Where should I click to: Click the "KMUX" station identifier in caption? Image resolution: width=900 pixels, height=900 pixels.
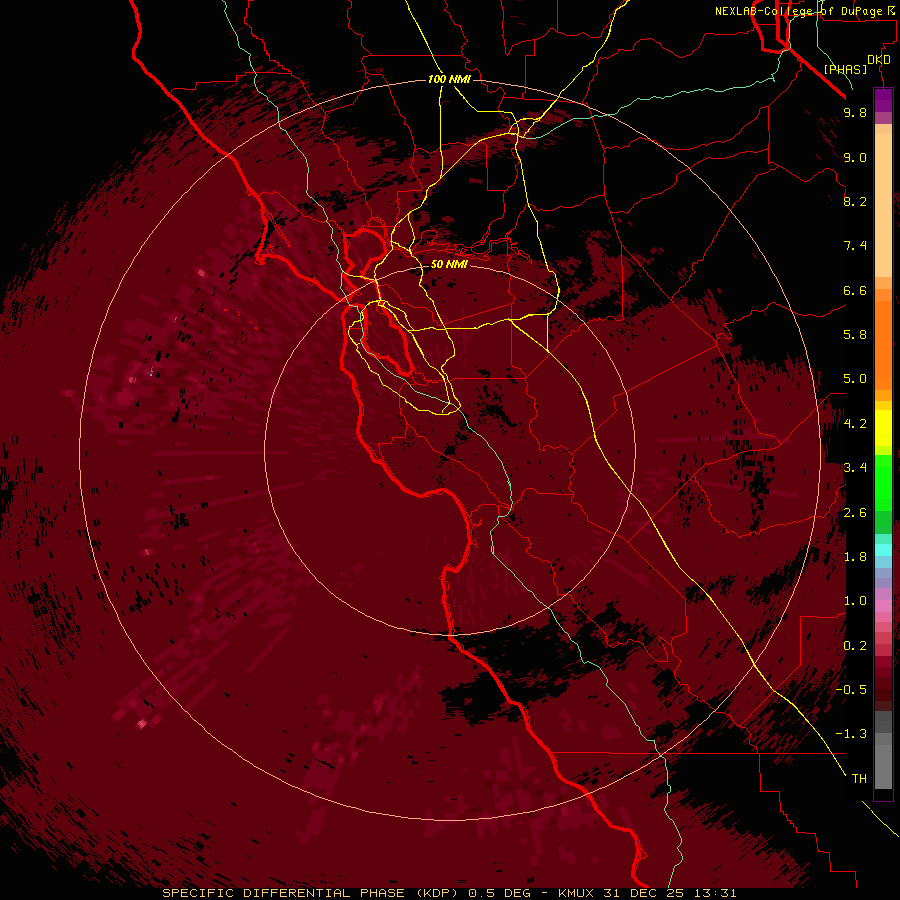click(578, 893)
